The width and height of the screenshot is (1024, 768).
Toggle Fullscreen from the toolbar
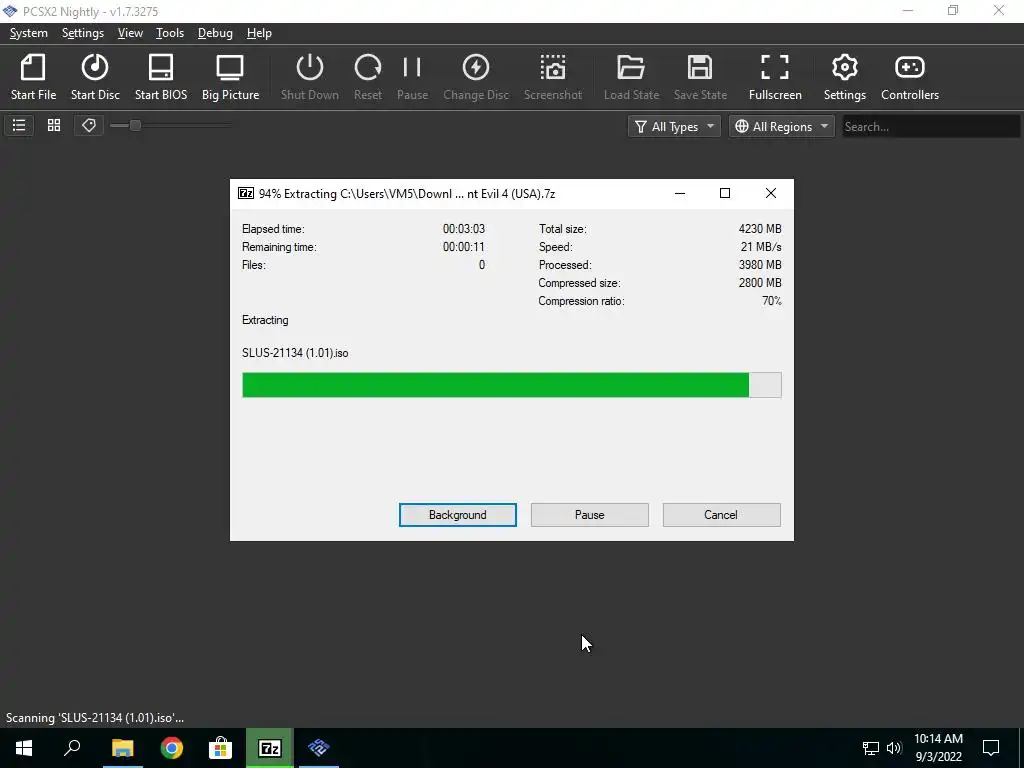click(x=775, y=77)
